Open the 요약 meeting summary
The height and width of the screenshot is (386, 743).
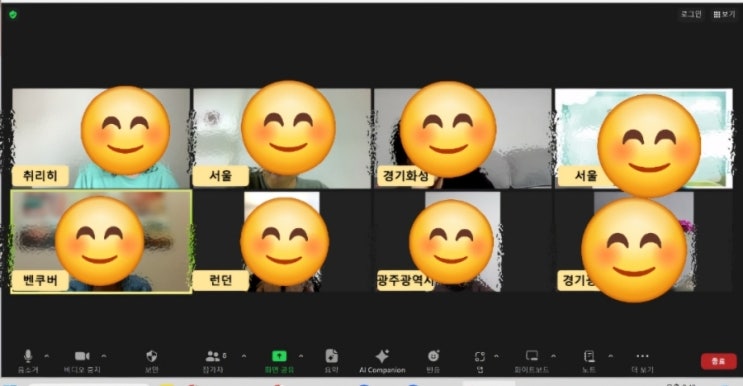[x=332, y=361]
